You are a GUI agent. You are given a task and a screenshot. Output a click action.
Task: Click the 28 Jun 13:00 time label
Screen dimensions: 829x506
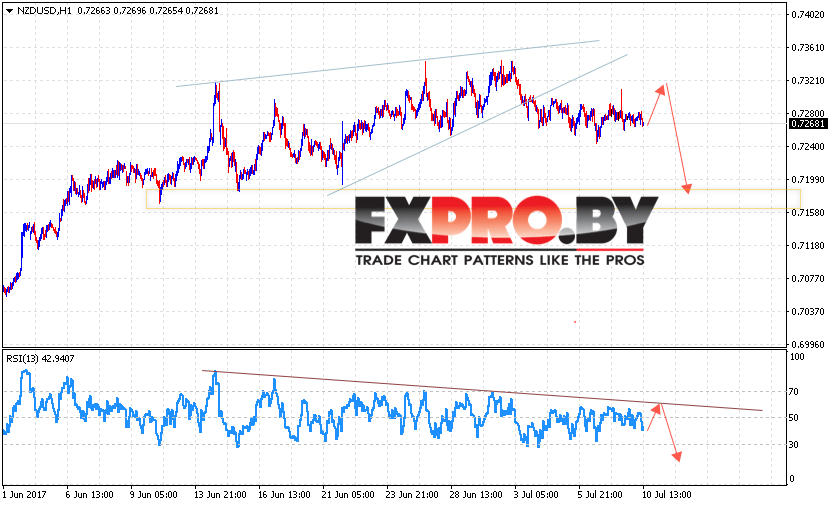[476, 495]
